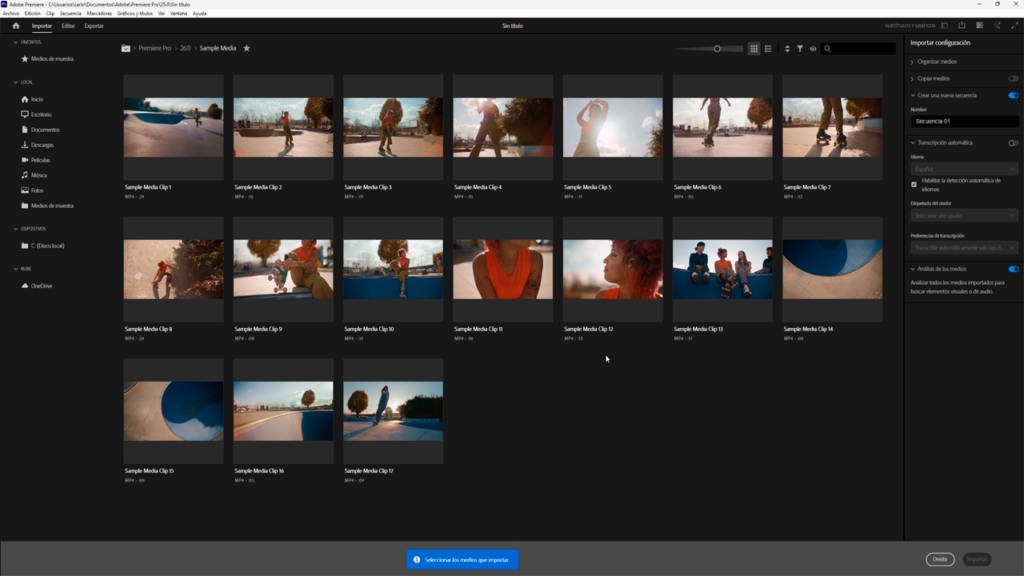Open the Idioma dropdown showing Español
The width and height of the screenshot is (1024, 576).
point(963,170)
